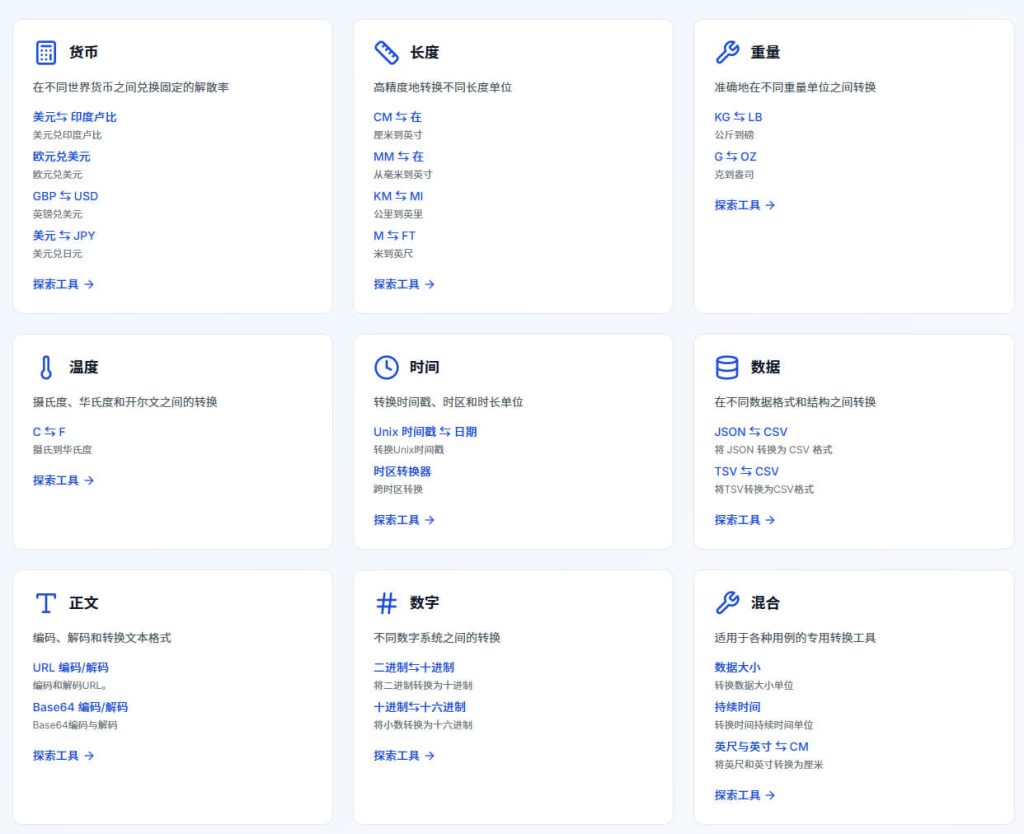Open the 二进制 to 十进制 converter

[x=414, y=667]
